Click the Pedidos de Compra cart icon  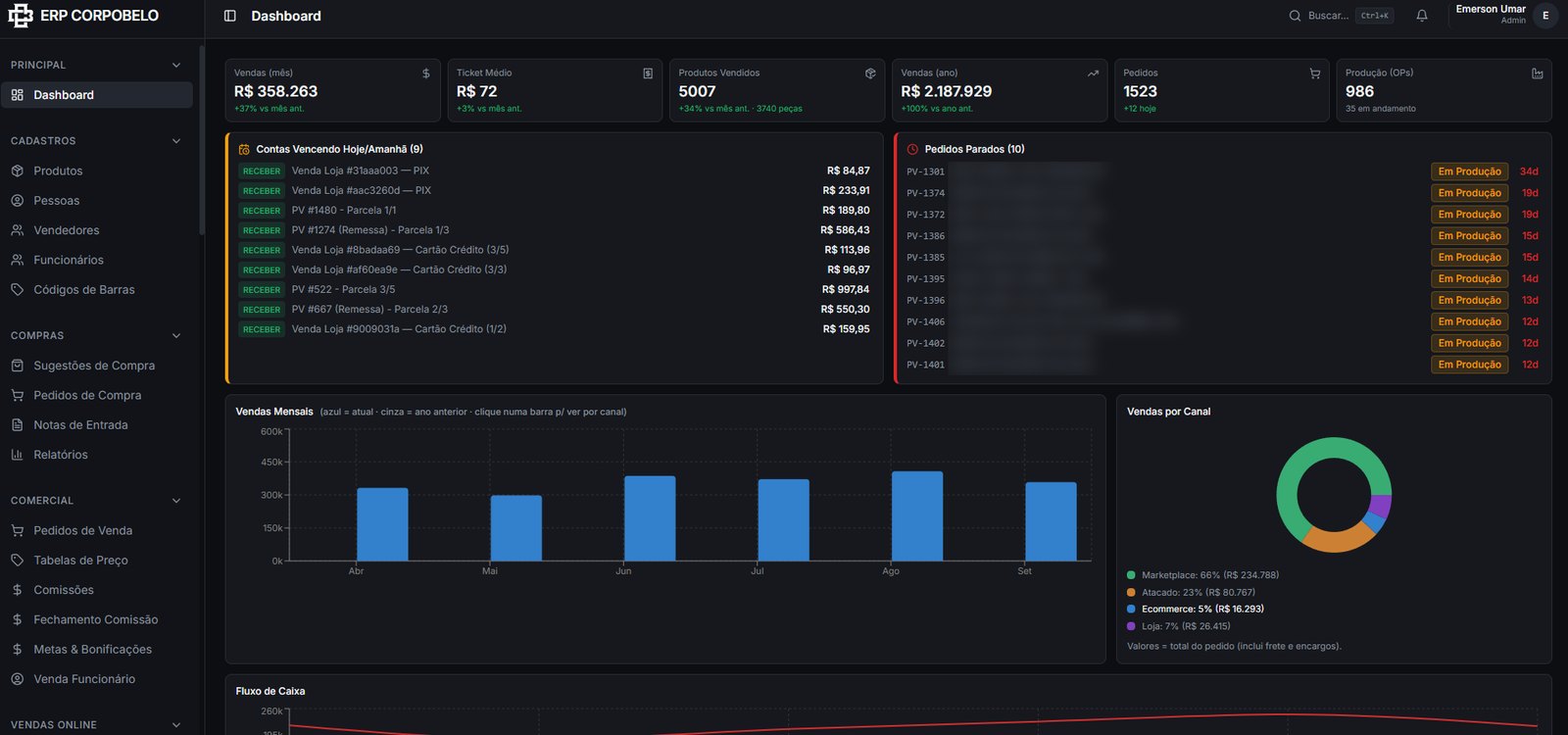pos(18,395)
